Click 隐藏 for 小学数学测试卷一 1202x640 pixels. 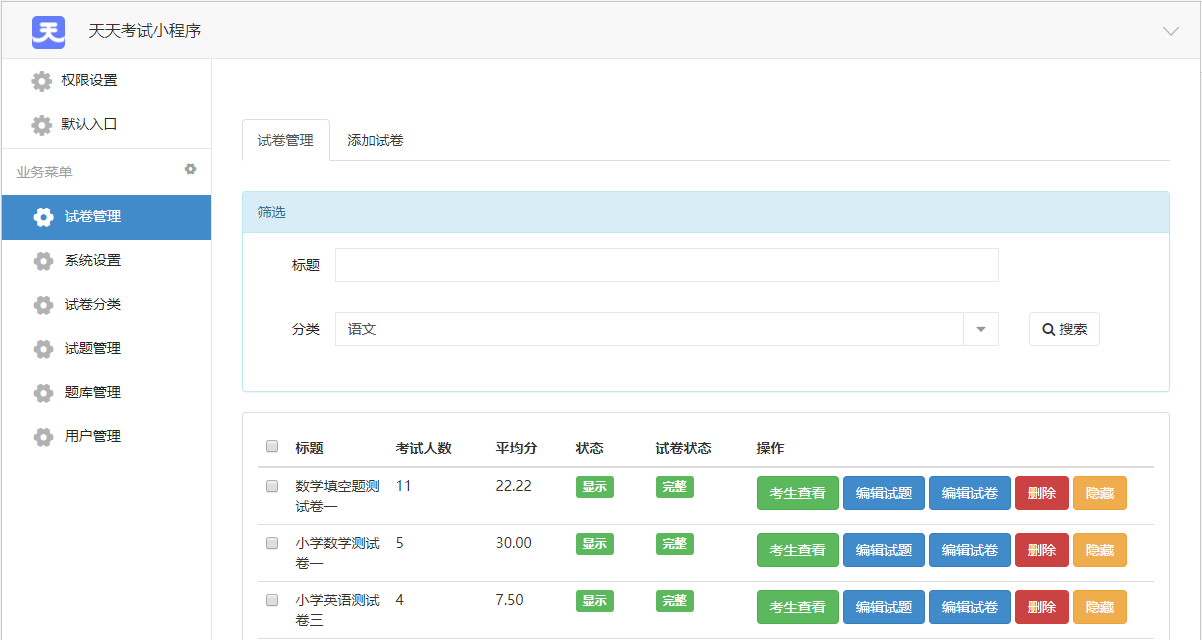tap(1100, 550)
